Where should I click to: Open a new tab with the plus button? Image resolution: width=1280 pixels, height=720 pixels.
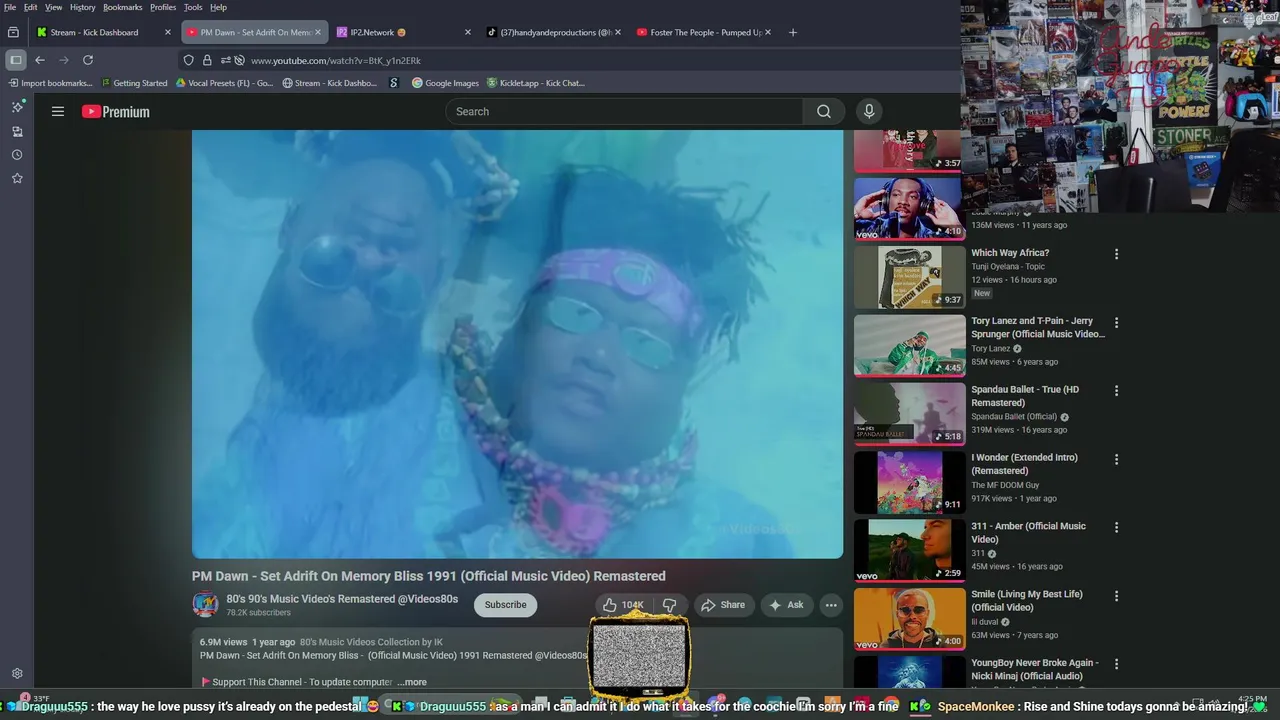(793, 32)
